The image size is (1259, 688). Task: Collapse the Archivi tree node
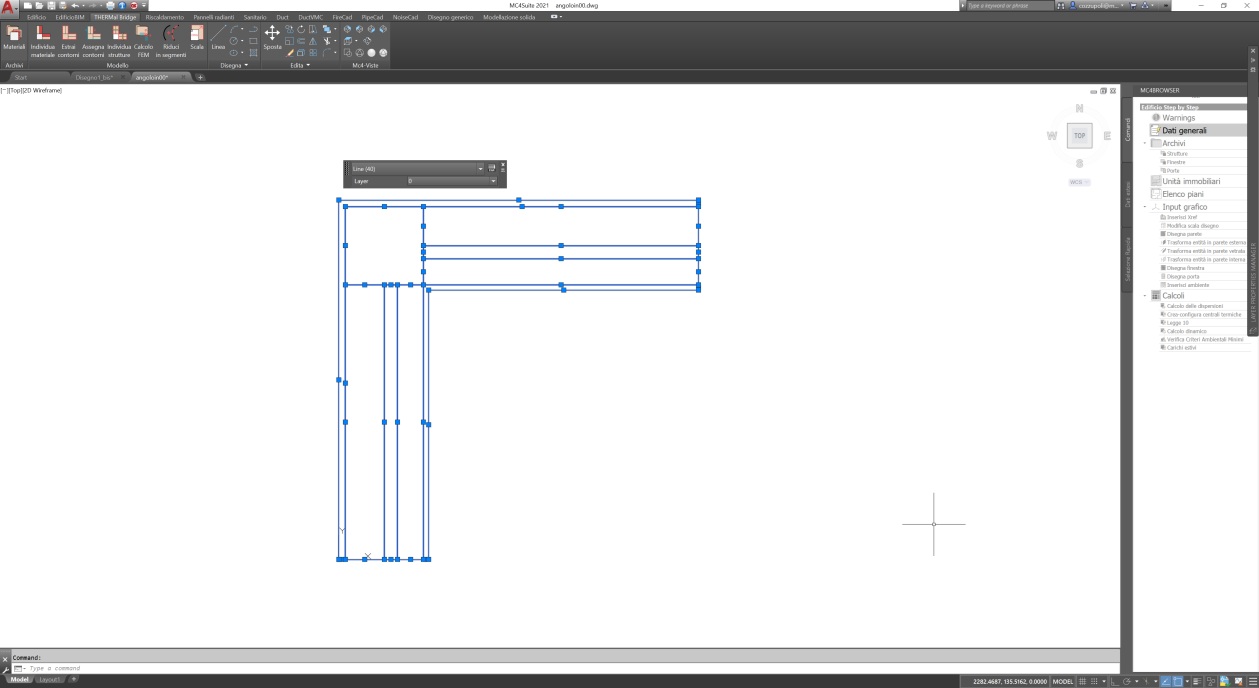(x=1145, y=143)
